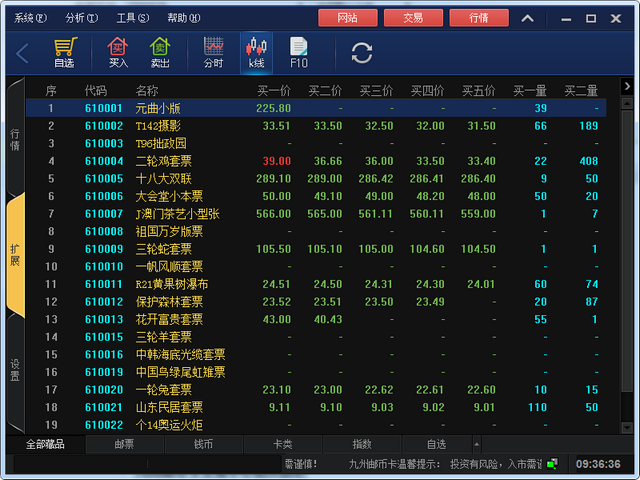Open 系统 menu
Viewport: 640px width, 480px height.
31,18
